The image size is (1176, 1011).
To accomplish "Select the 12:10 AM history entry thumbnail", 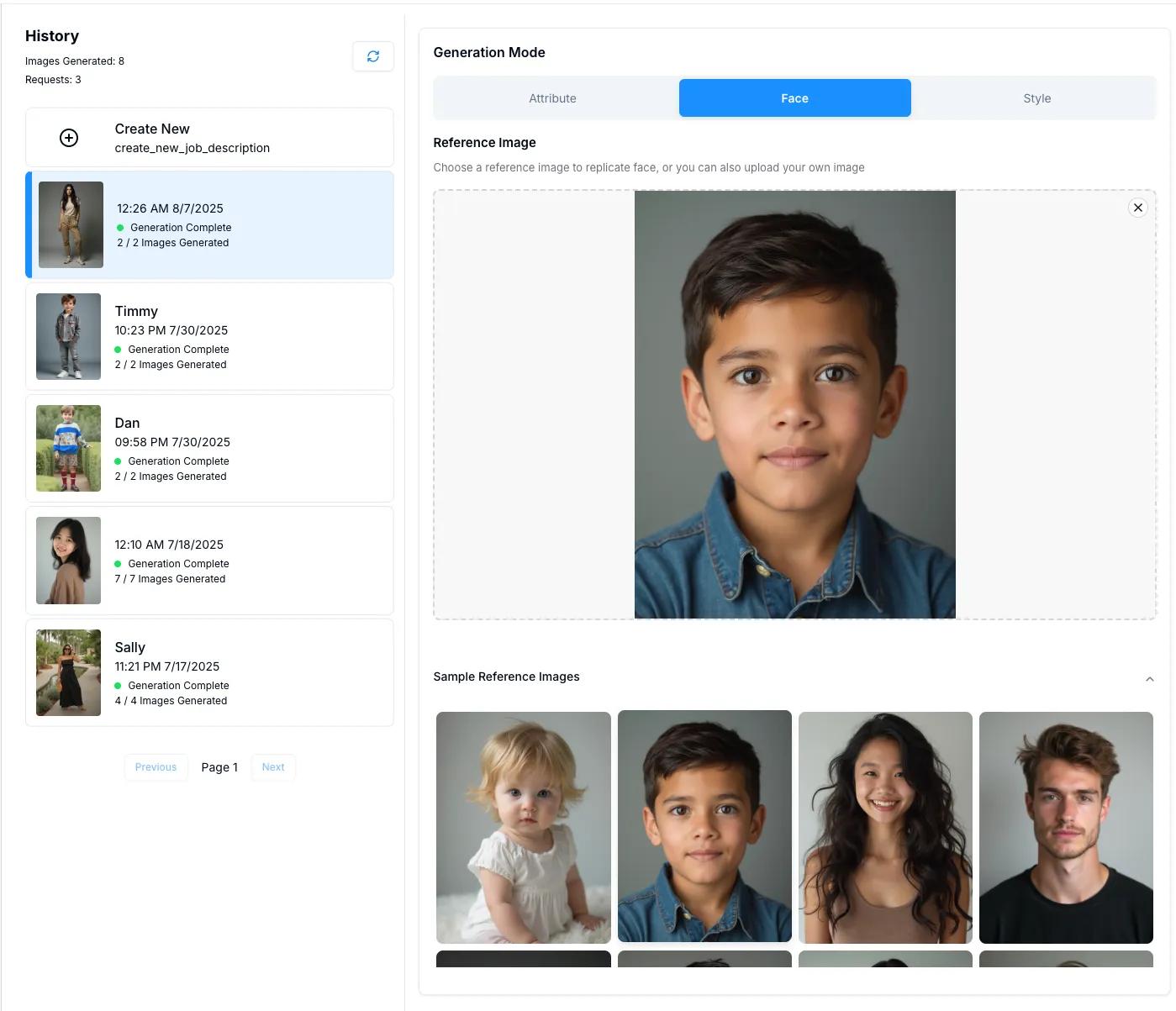I will (68, 560).
